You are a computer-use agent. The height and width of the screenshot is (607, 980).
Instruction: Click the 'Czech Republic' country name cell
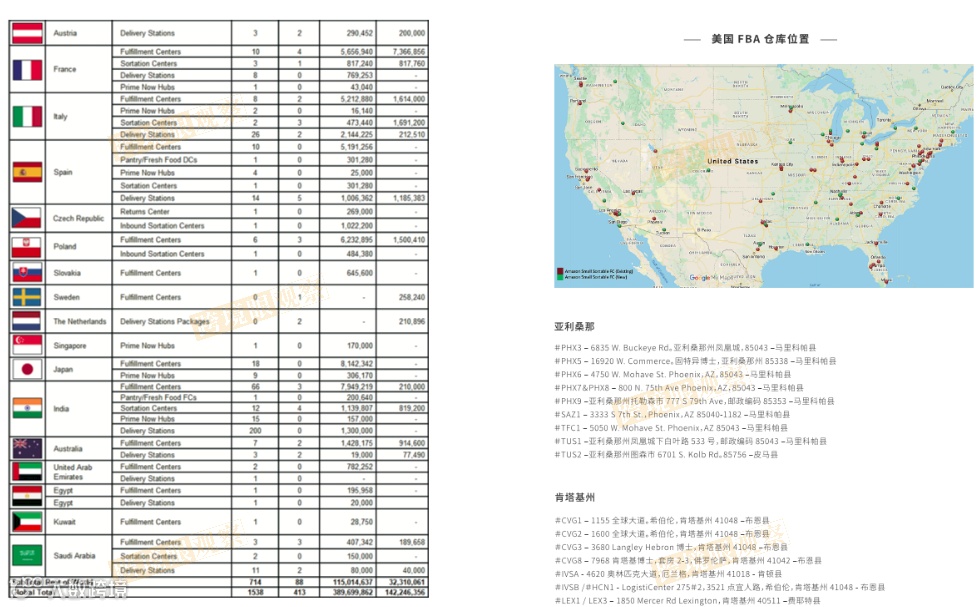pos(78,218)
